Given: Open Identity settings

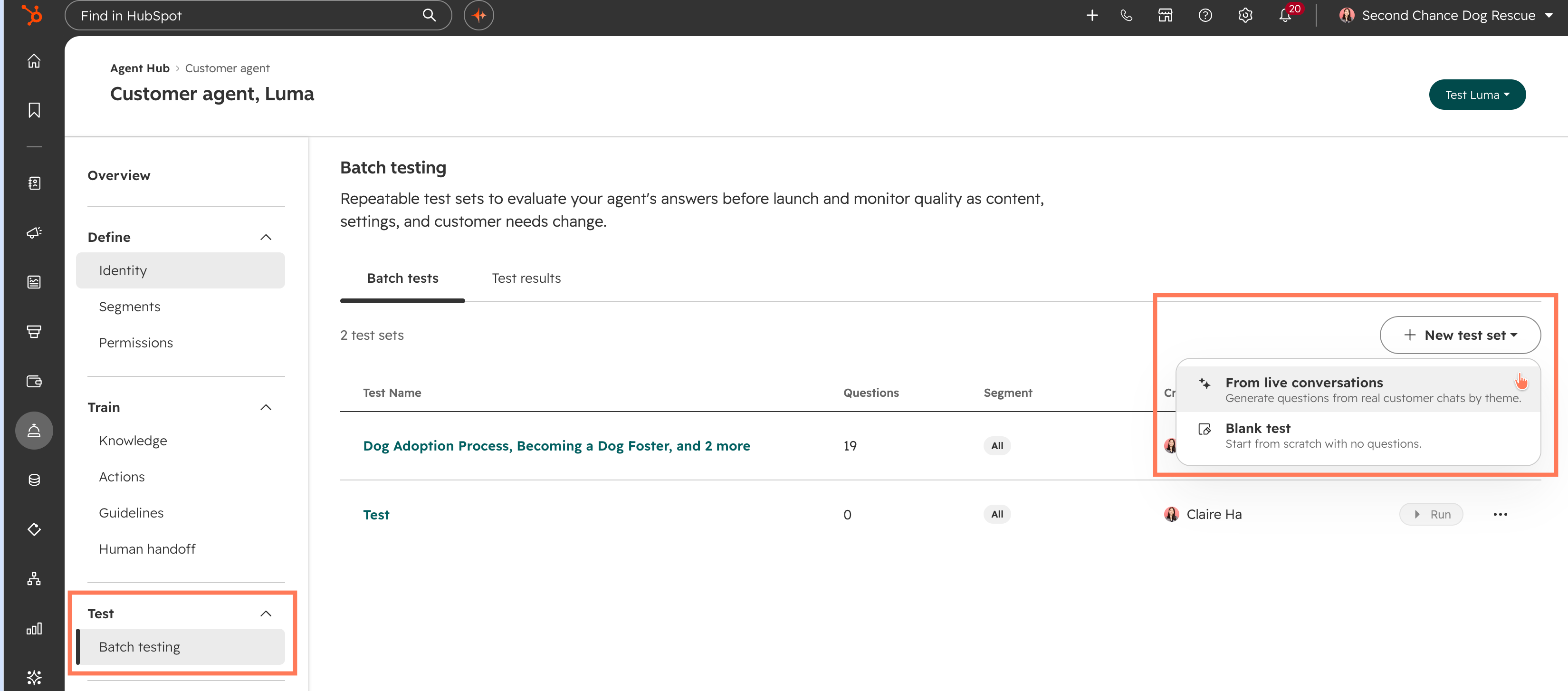Looking at the screenshot, I should tap(180, 270).
